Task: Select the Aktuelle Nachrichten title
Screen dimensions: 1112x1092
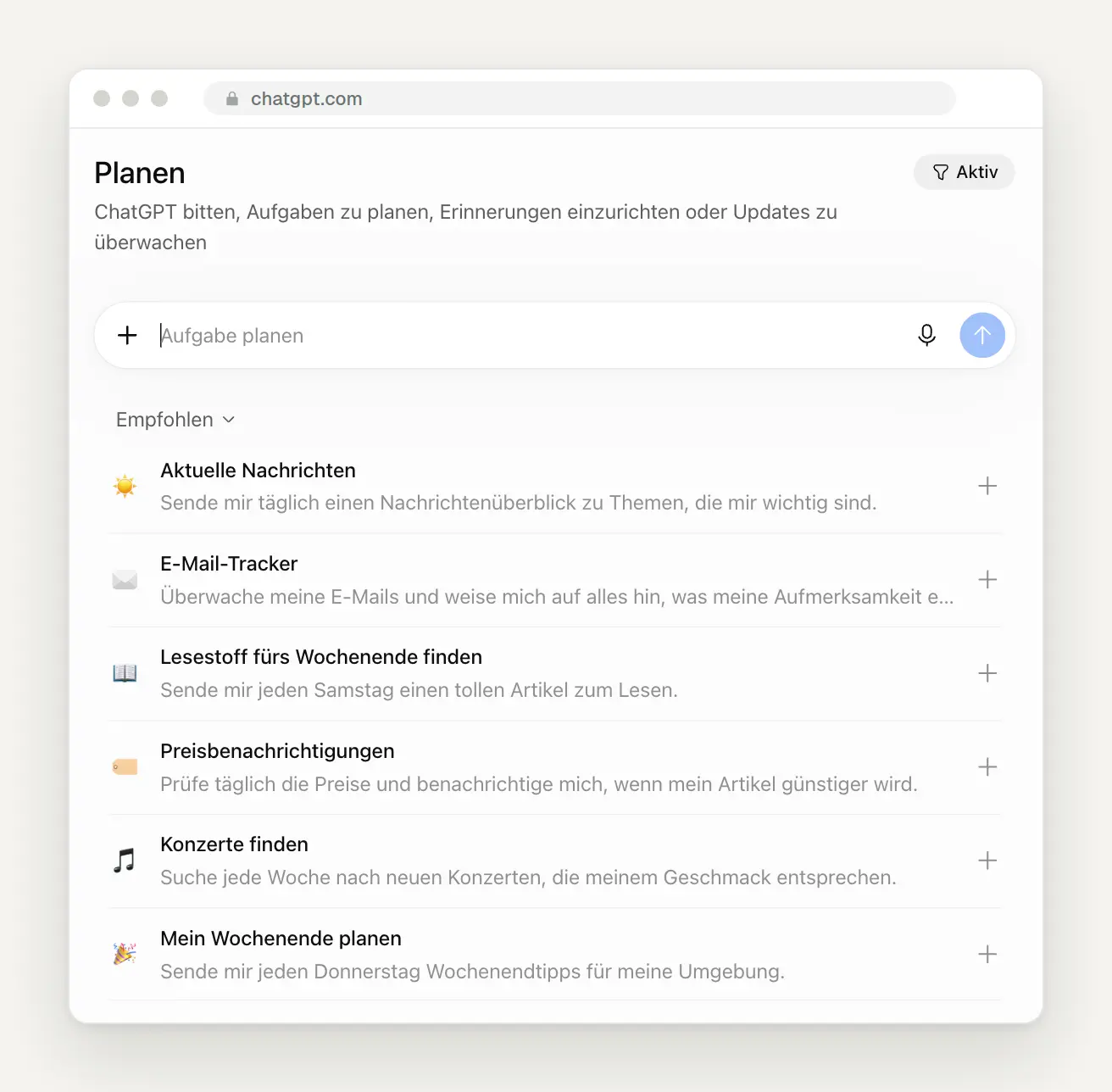Action: point(259,471)
